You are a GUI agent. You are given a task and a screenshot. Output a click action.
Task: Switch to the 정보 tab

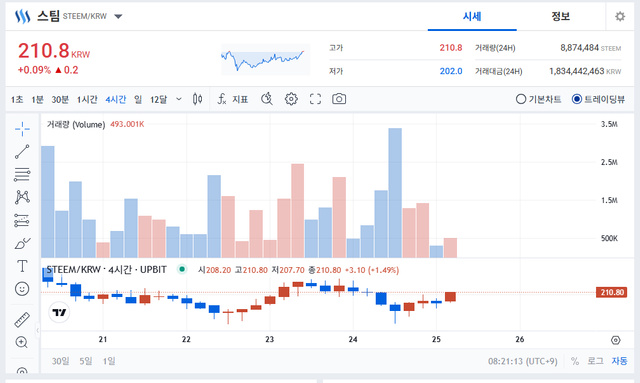(x=560, y=16)
